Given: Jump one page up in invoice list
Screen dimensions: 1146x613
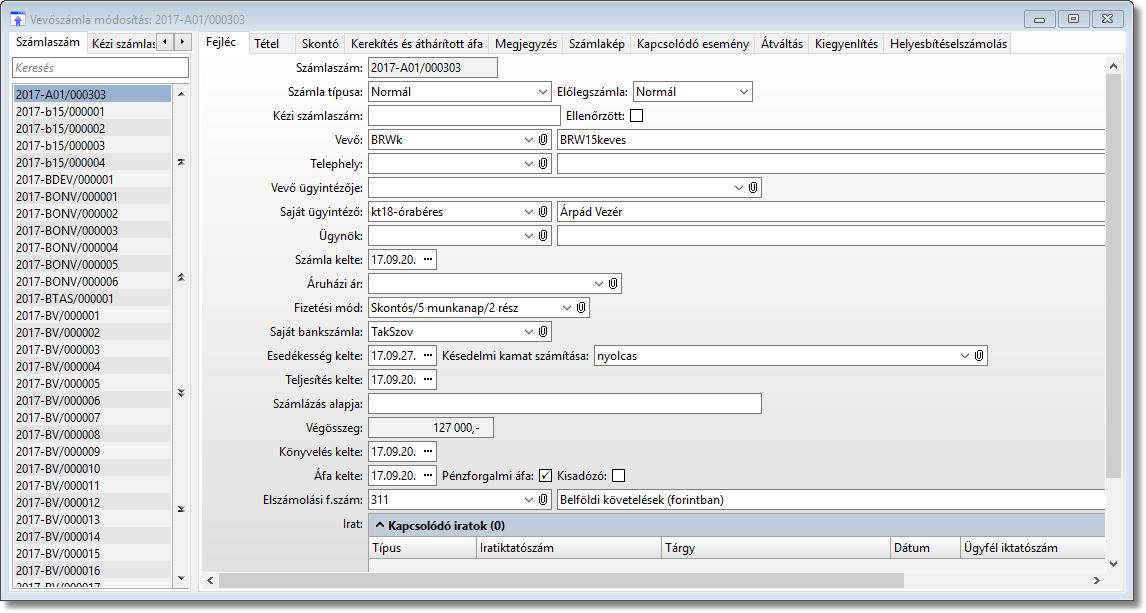Looking at the screenshot, I should click(181, 278).
